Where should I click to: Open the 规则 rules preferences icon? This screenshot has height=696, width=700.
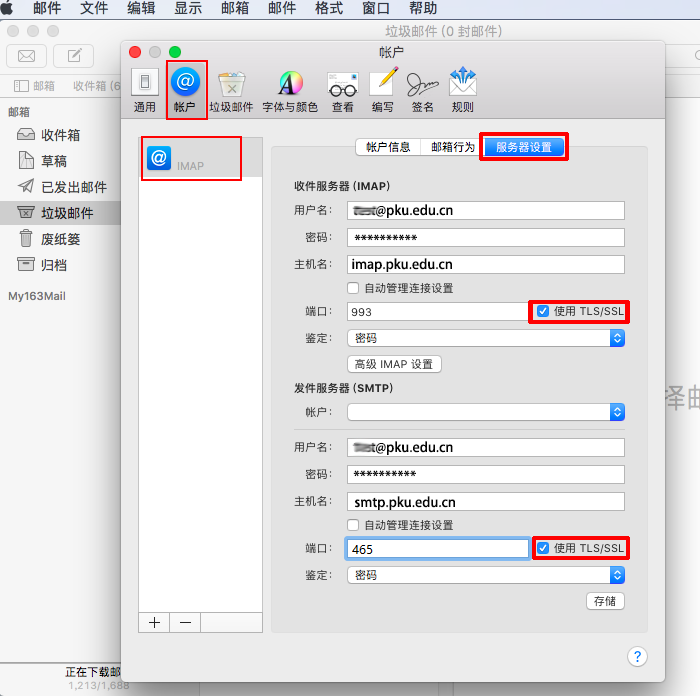[462, 90]
